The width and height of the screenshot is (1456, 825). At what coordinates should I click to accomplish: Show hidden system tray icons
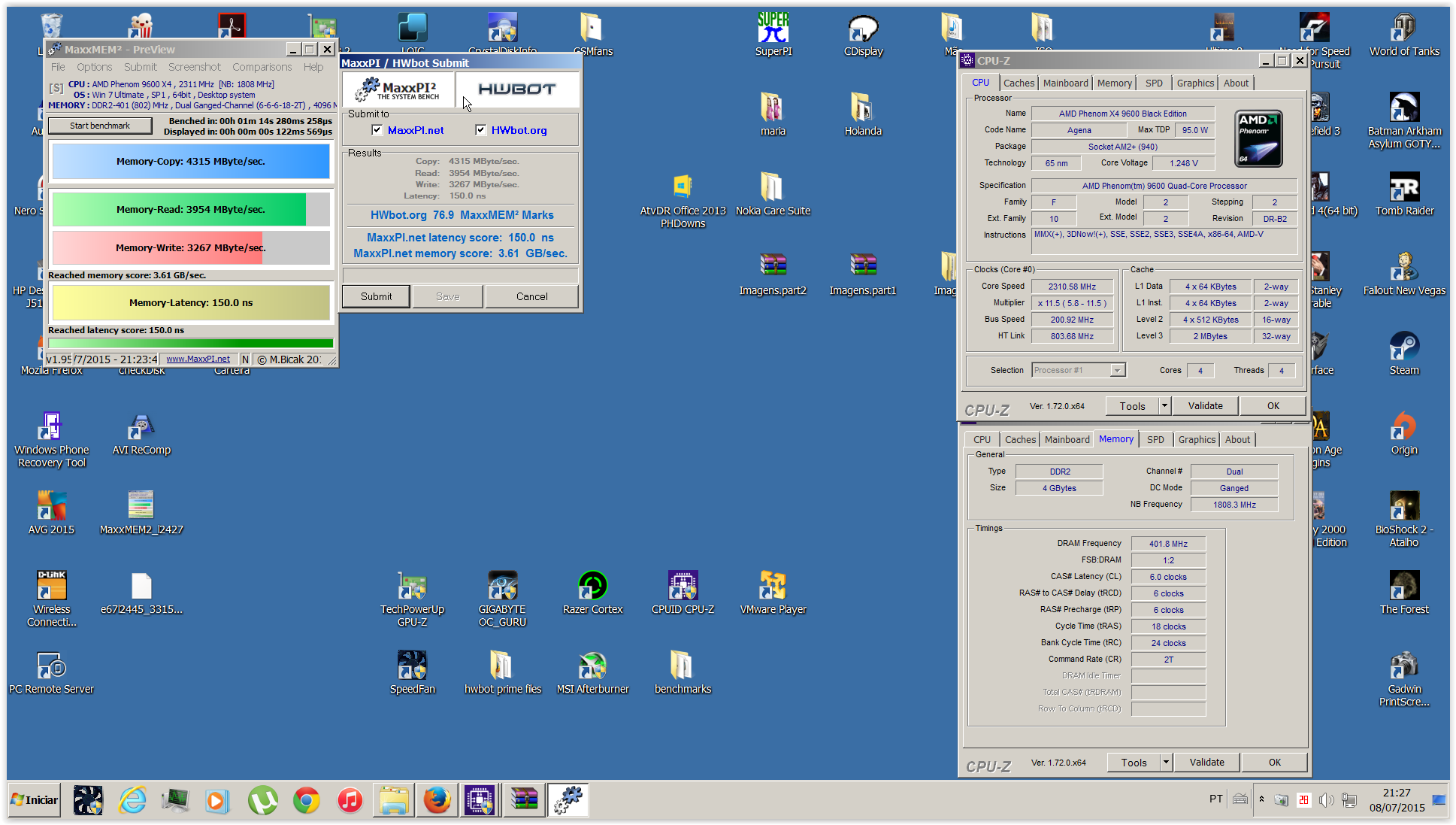(x=1261, y=799)
